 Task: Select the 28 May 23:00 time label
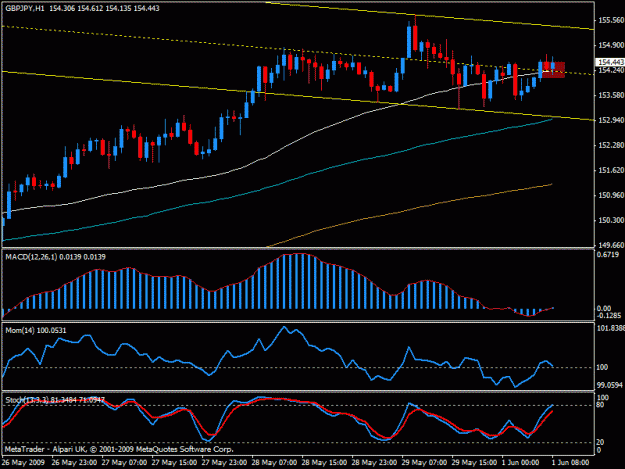coord(374,463)
